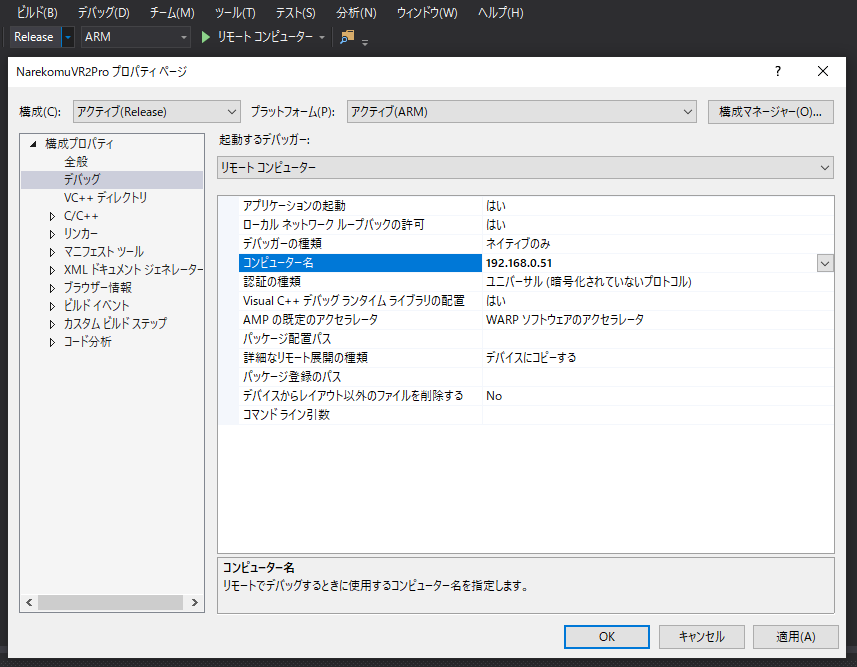Click the find in files toolbar icon
This screenshot has height=667, width=857.
pos(347,37)
